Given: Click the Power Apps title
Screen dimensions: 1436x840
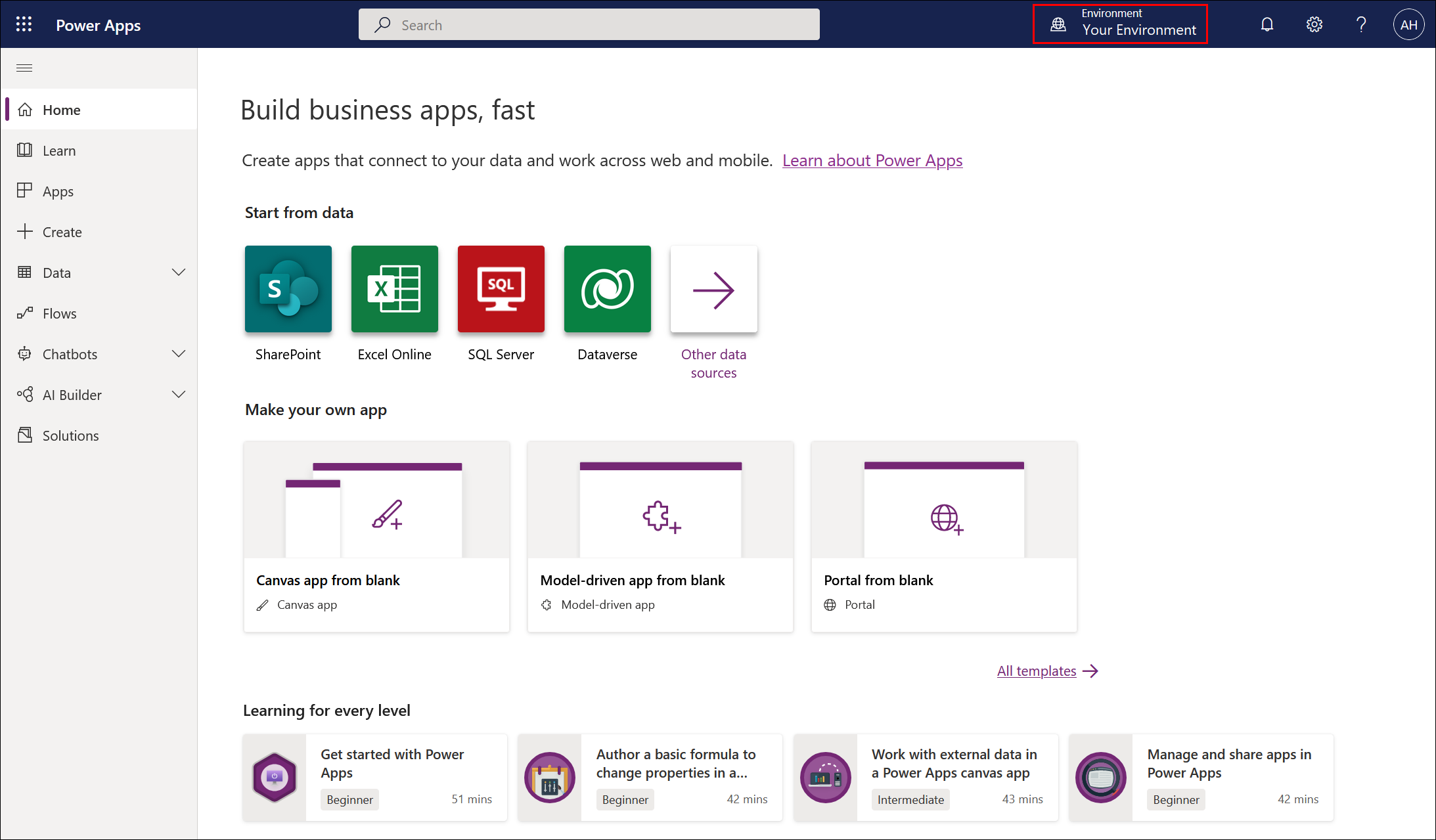Looking at the screenshot, I should 98,25.
